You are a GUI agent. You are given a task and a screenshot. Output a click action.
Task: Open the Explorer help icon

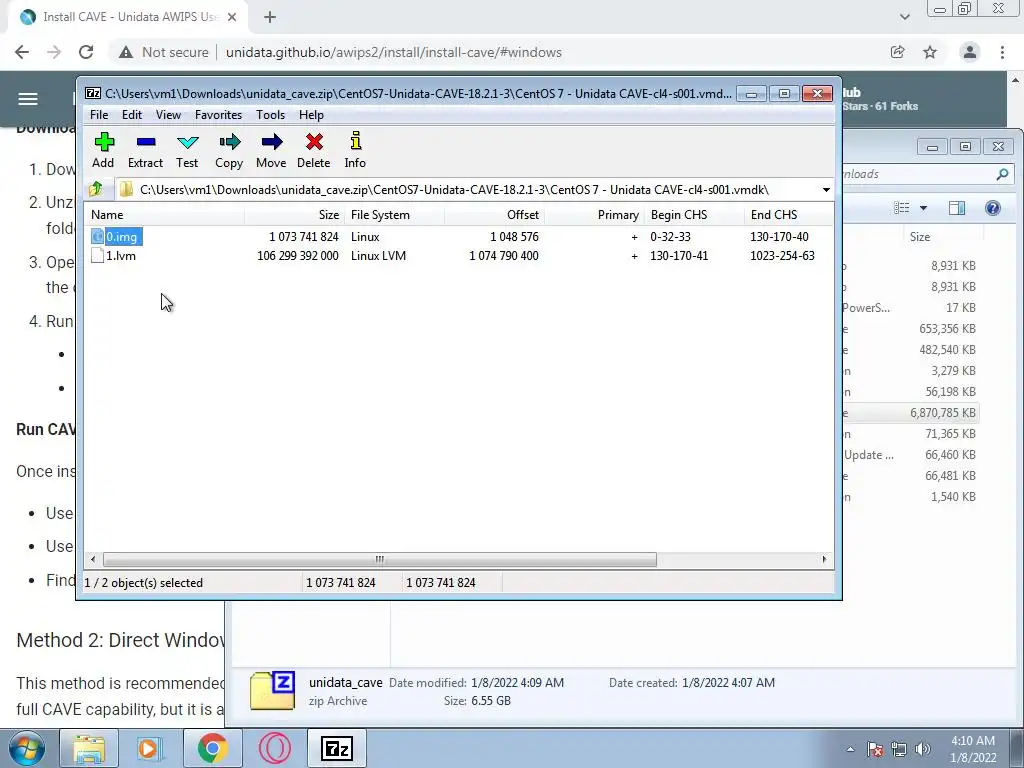993,208
